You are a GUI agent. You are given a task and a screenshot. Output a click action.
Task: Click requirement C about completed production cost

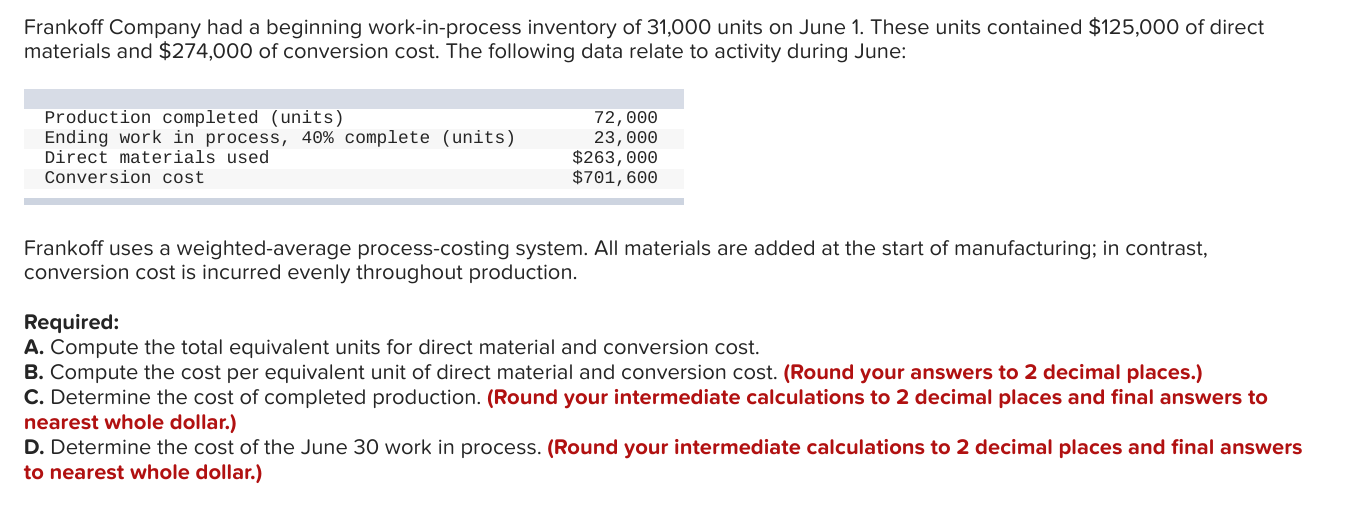tap(645, 410)
